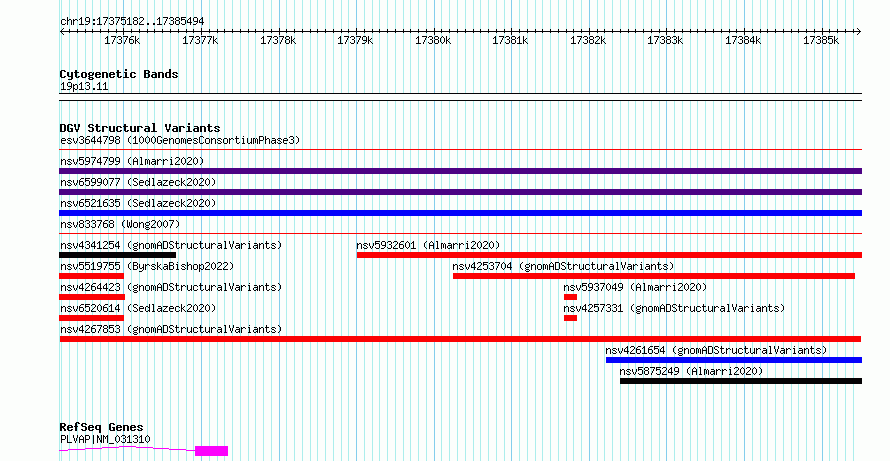Select the red nsv6520614 variant bar

(91, 318)
